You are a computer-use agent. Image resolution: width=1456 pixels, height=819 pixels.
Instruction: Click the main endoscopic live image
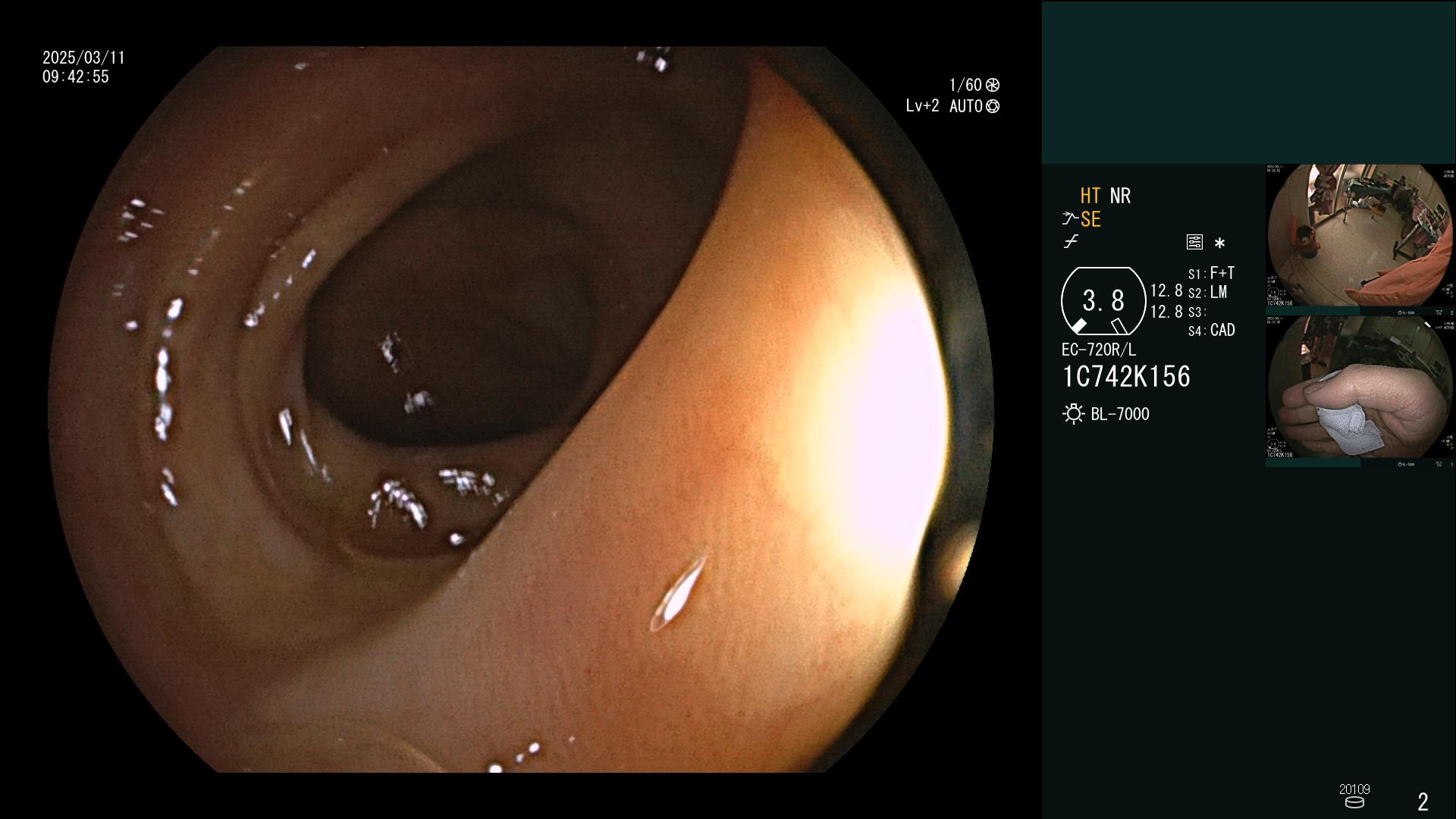pos(520,409)
